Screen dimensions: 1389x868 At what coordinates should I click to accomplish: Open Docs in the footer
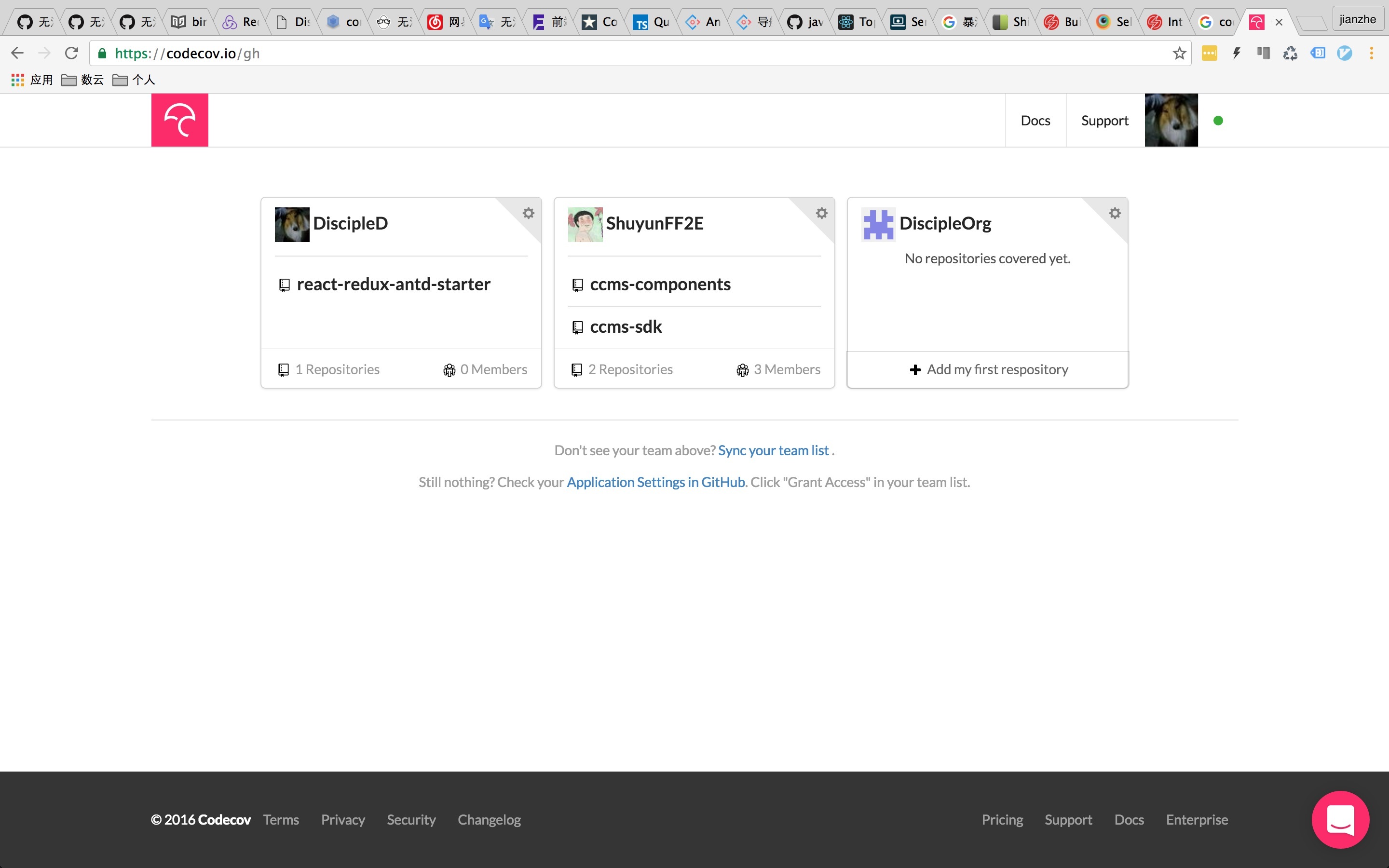[x=1129, y=819]
